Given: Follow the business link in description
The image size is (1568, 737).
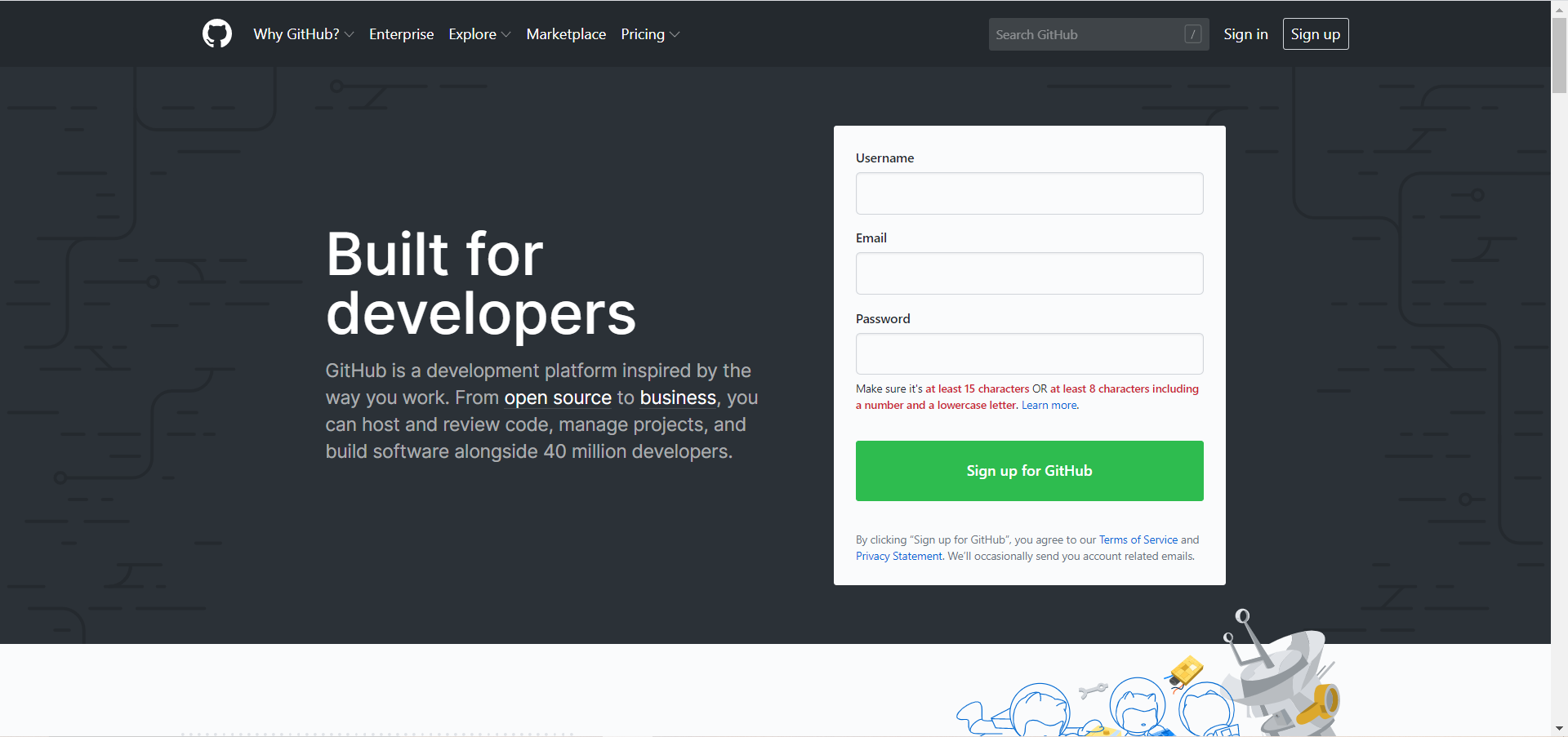Looking at the screenshot, I should [678, 397].
